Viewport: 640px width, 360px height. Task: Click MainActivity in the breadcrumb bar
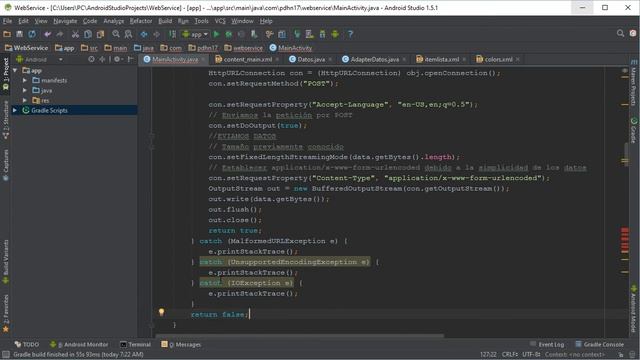point(291,48)
